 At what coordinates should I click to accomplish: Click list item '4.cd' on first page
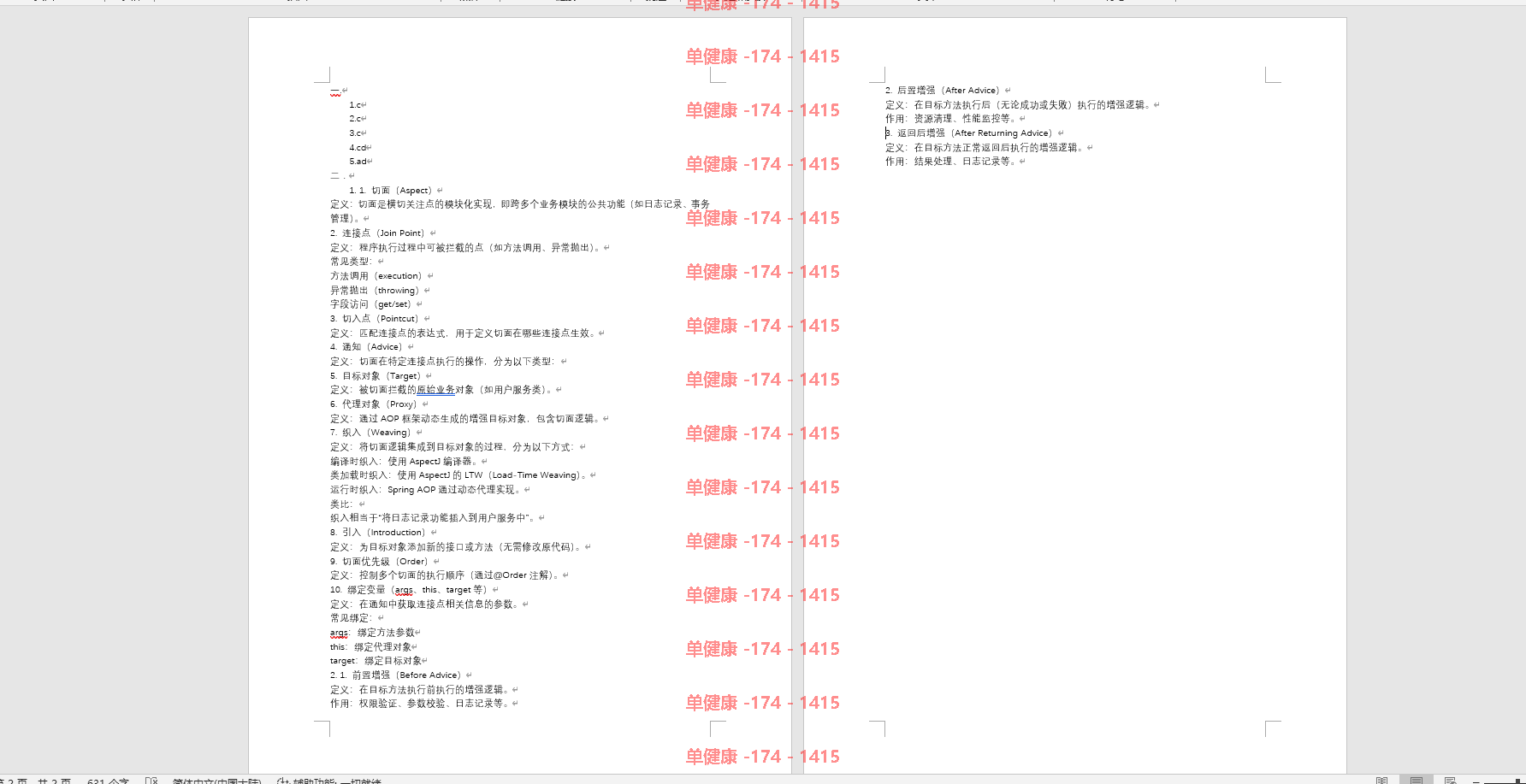(359, 148)
